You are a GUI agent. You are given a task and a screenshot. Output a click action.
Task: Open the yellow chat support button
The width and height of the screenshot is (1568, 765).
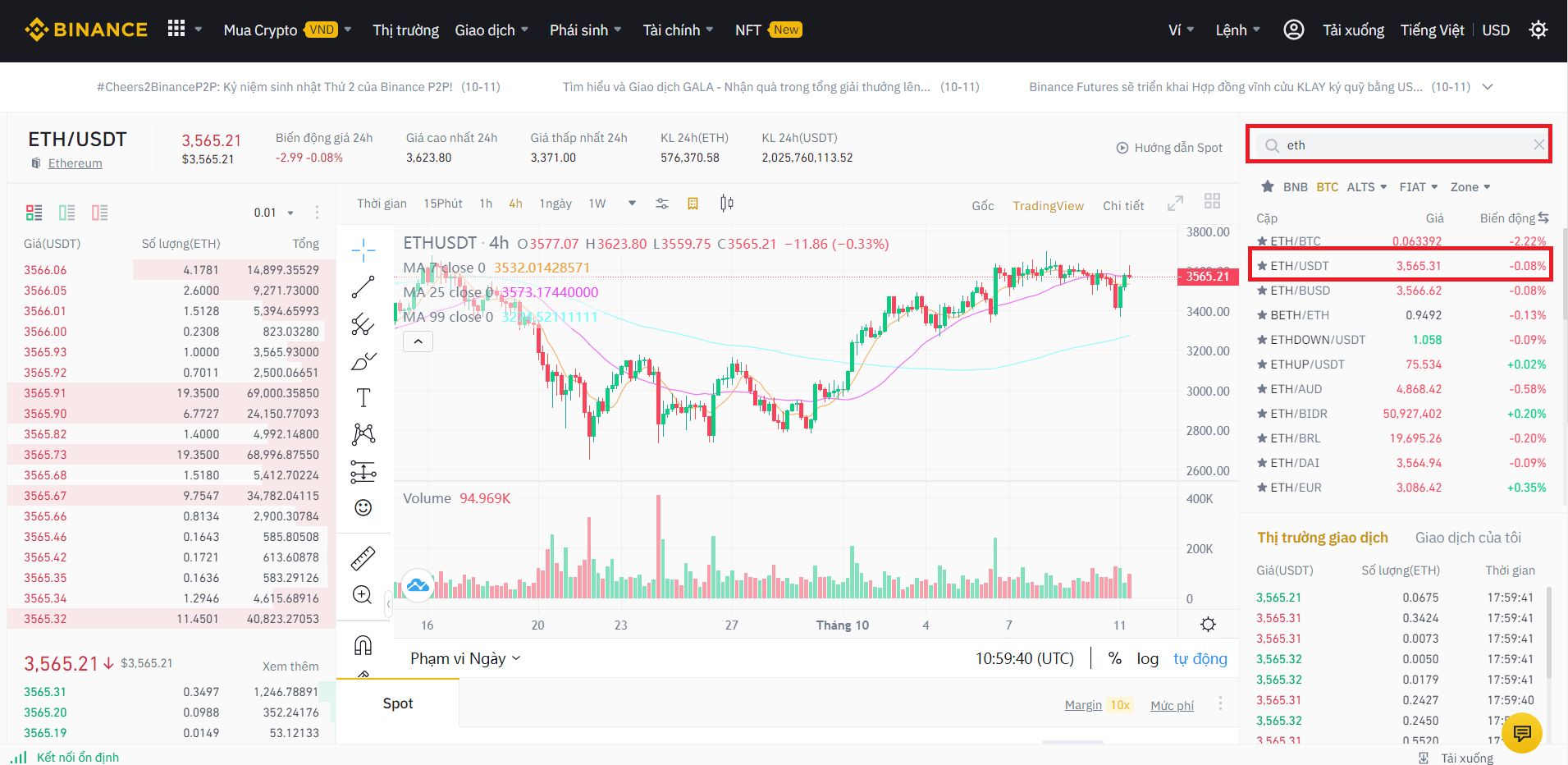(x=1522, y=733)
